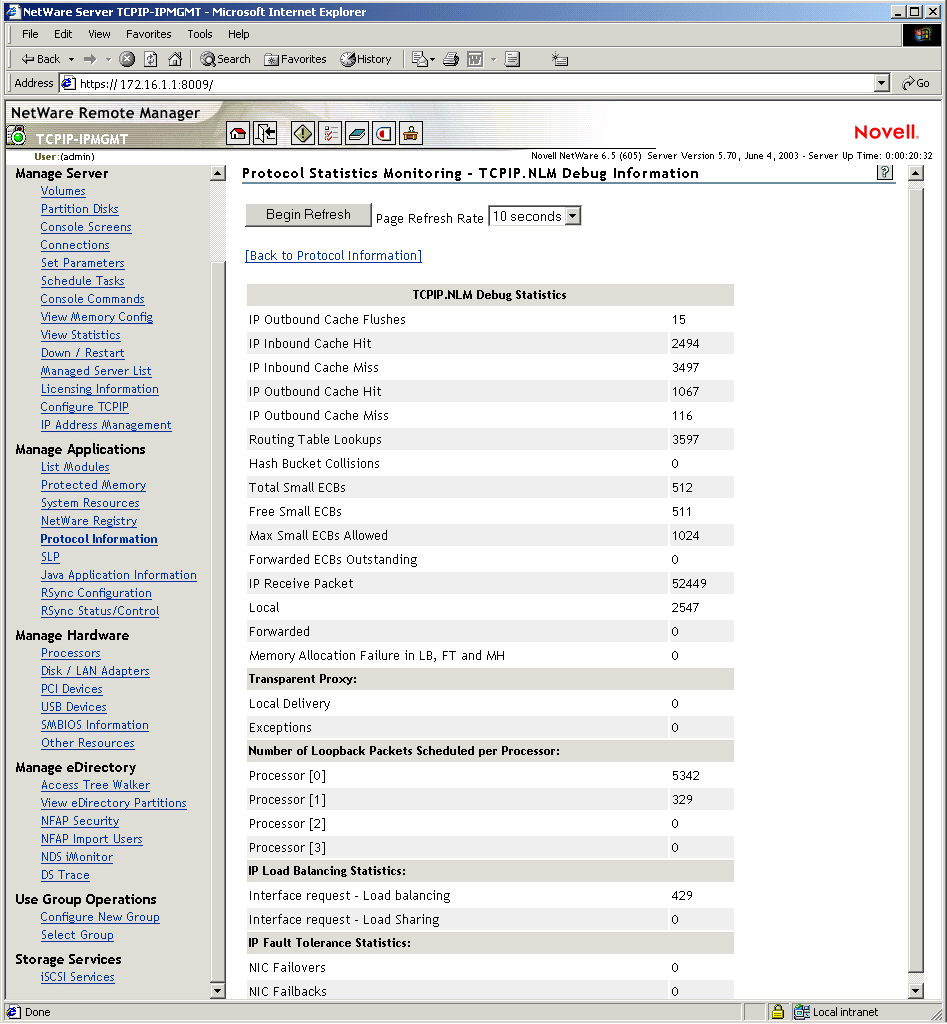Open the Mail button dropdown arrow
This screenshot has height=1024, width=947.
pyautogui.click(x=432, y=60)
